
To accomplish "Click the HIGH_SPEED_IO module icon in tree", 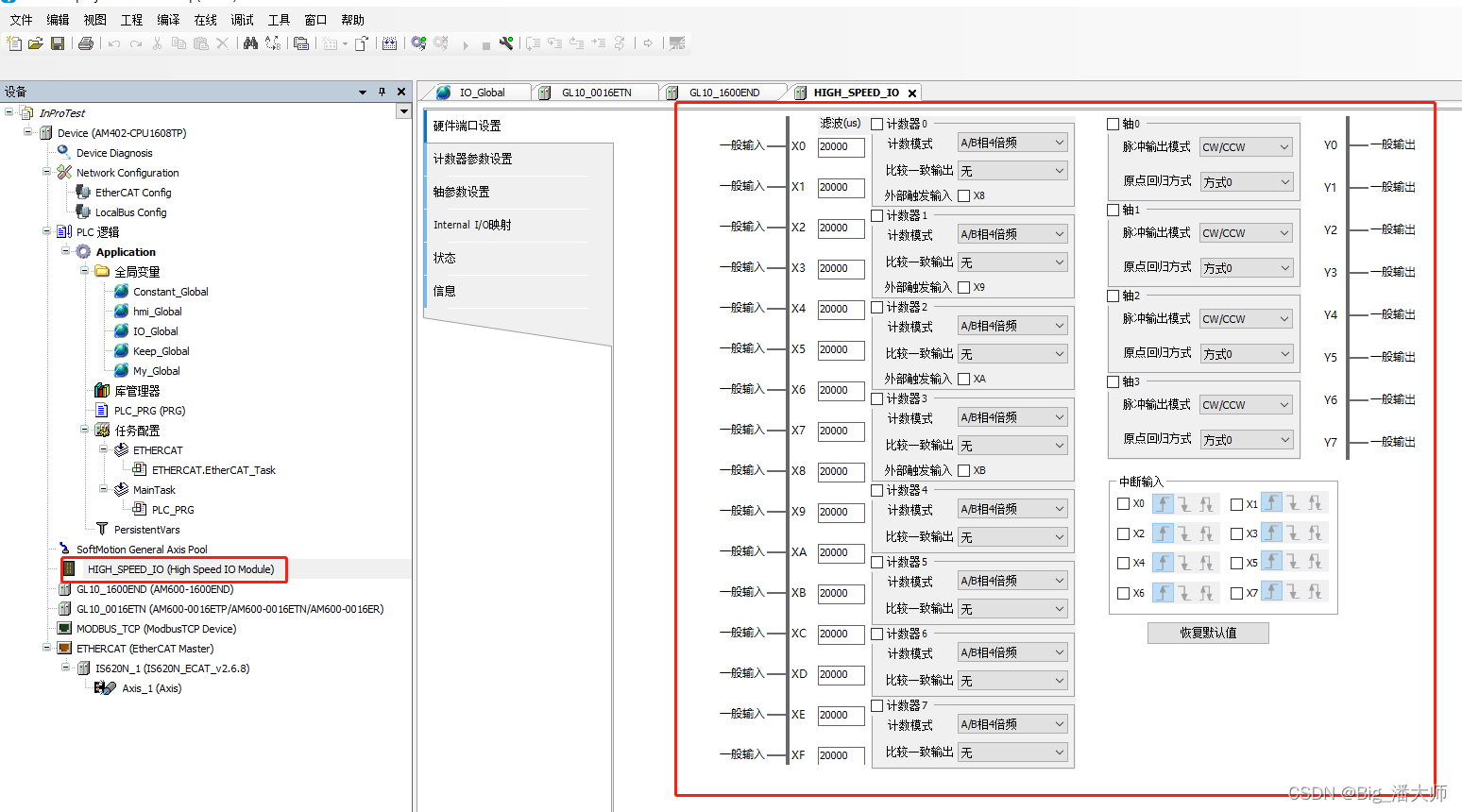I will pyautogui.click(x=69, y=568).
